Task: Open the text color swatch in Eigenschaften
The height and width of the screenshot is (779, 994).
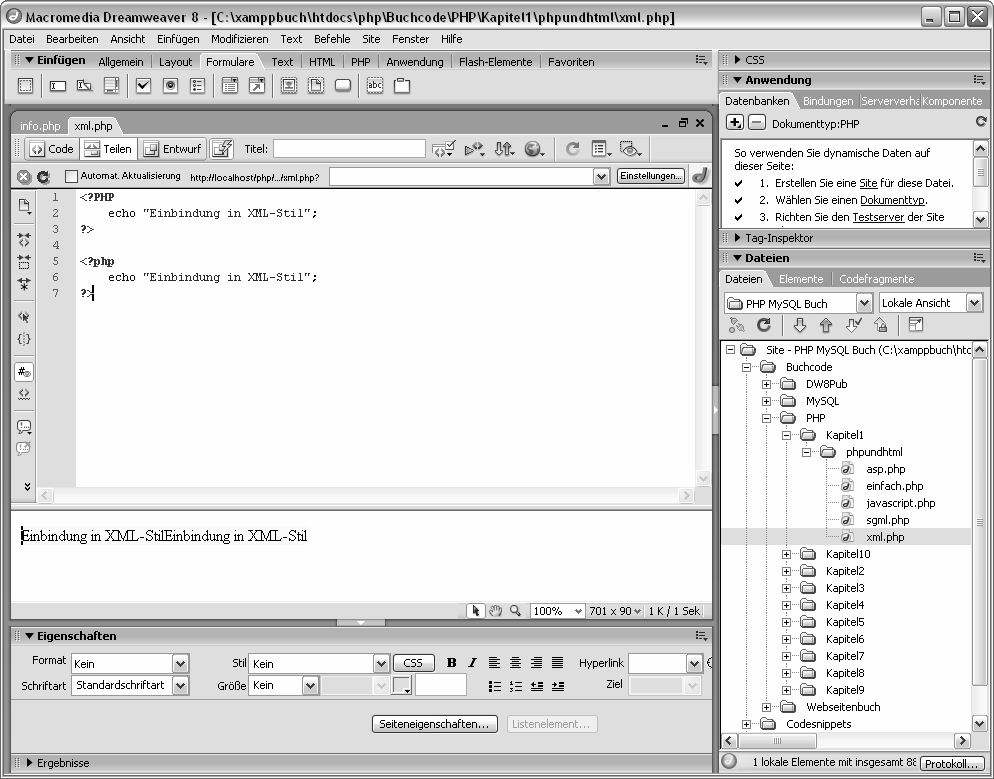Action: [x=402, y=686]
